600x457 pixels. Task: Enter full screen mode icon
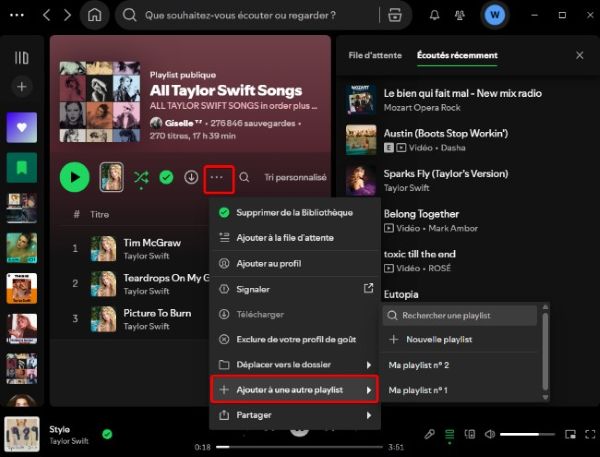click(590, 434)
